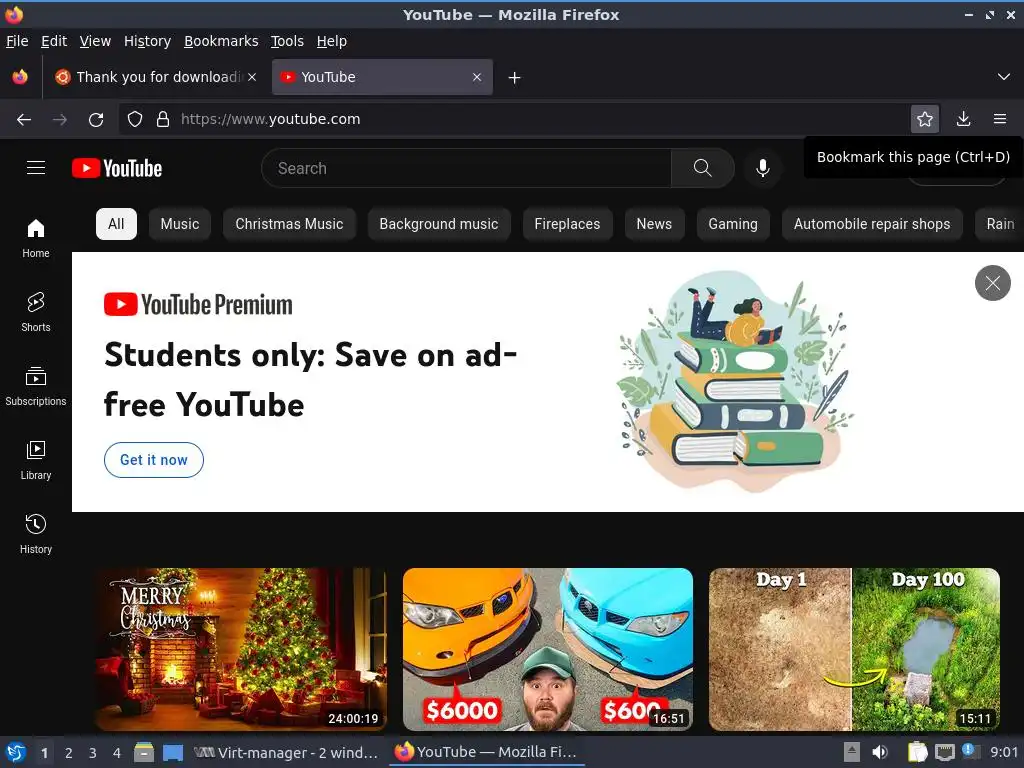Open the update notifier tray icon
Screen dimensions: 1024x768
tap(969, 752)
